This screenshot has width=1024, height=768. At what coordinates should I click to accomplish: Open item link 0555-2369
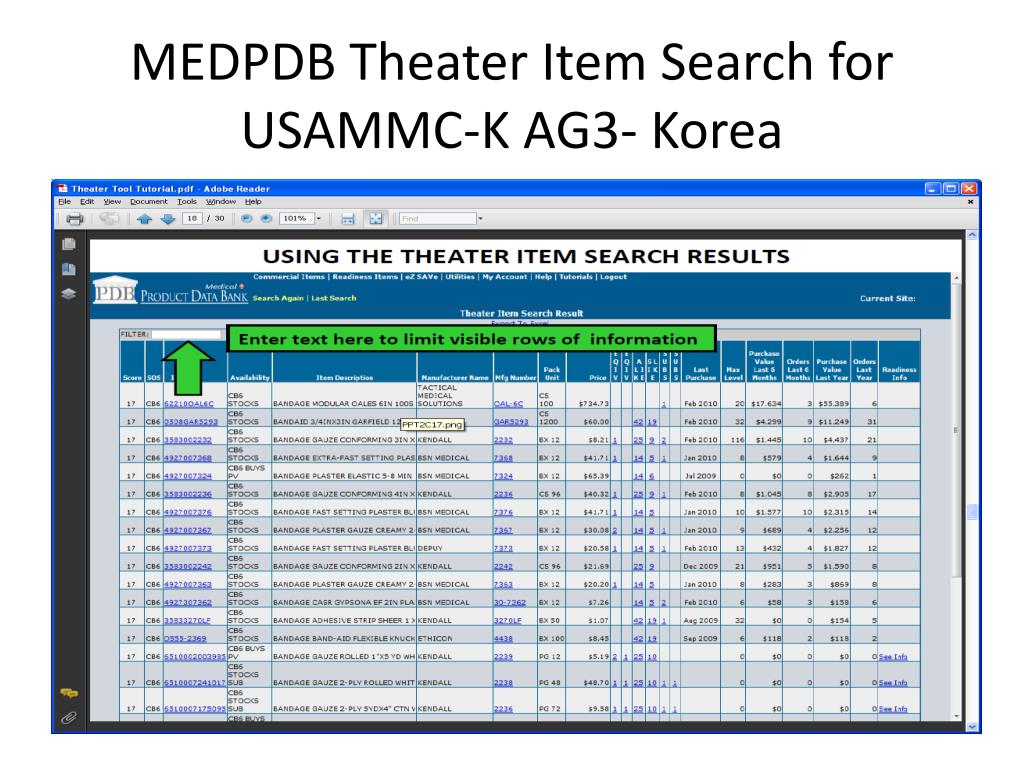[x=185, y=639]
